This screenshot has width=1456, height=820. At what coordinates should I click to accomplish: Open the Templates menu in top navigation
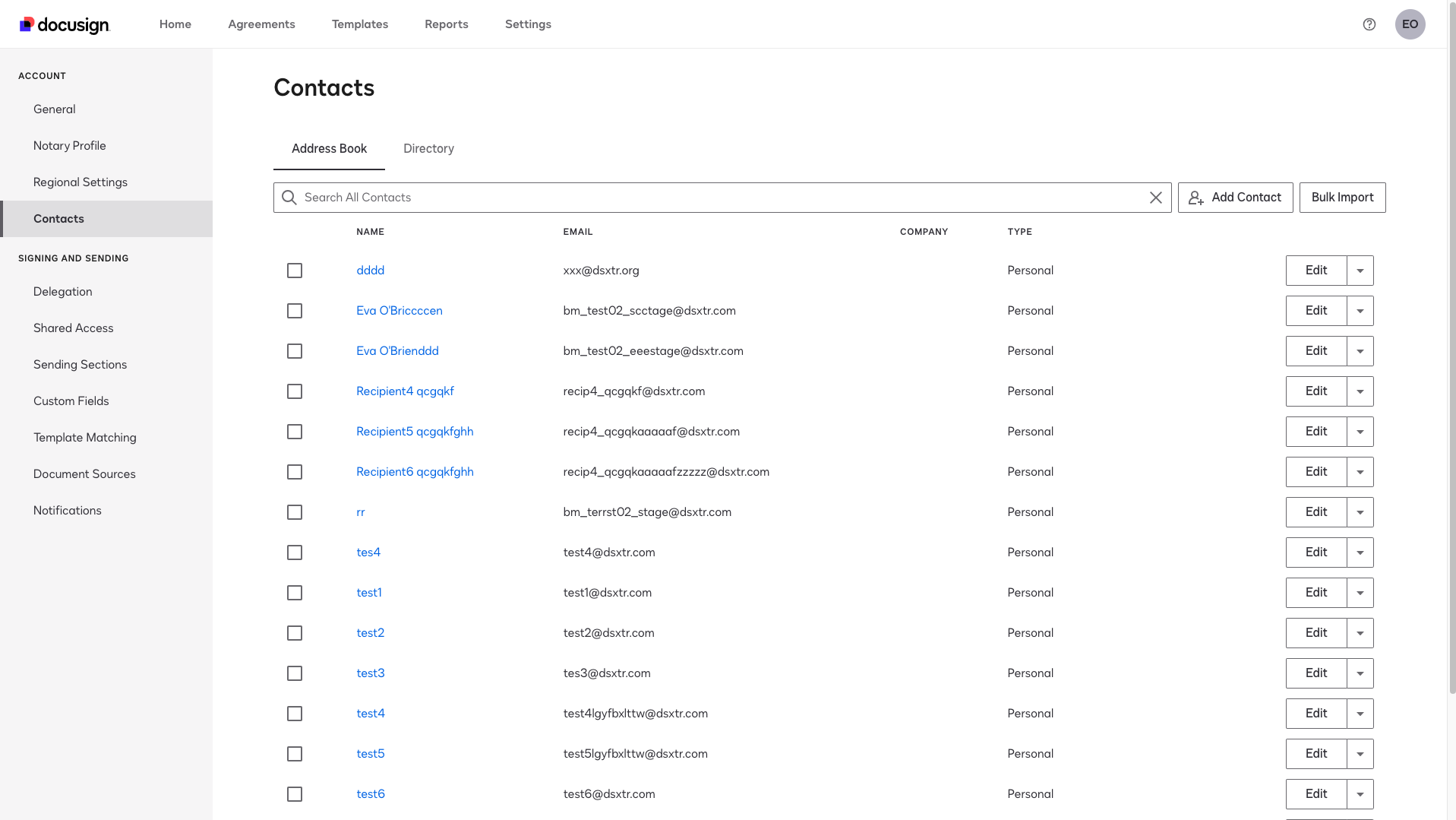tap(359, 24)
